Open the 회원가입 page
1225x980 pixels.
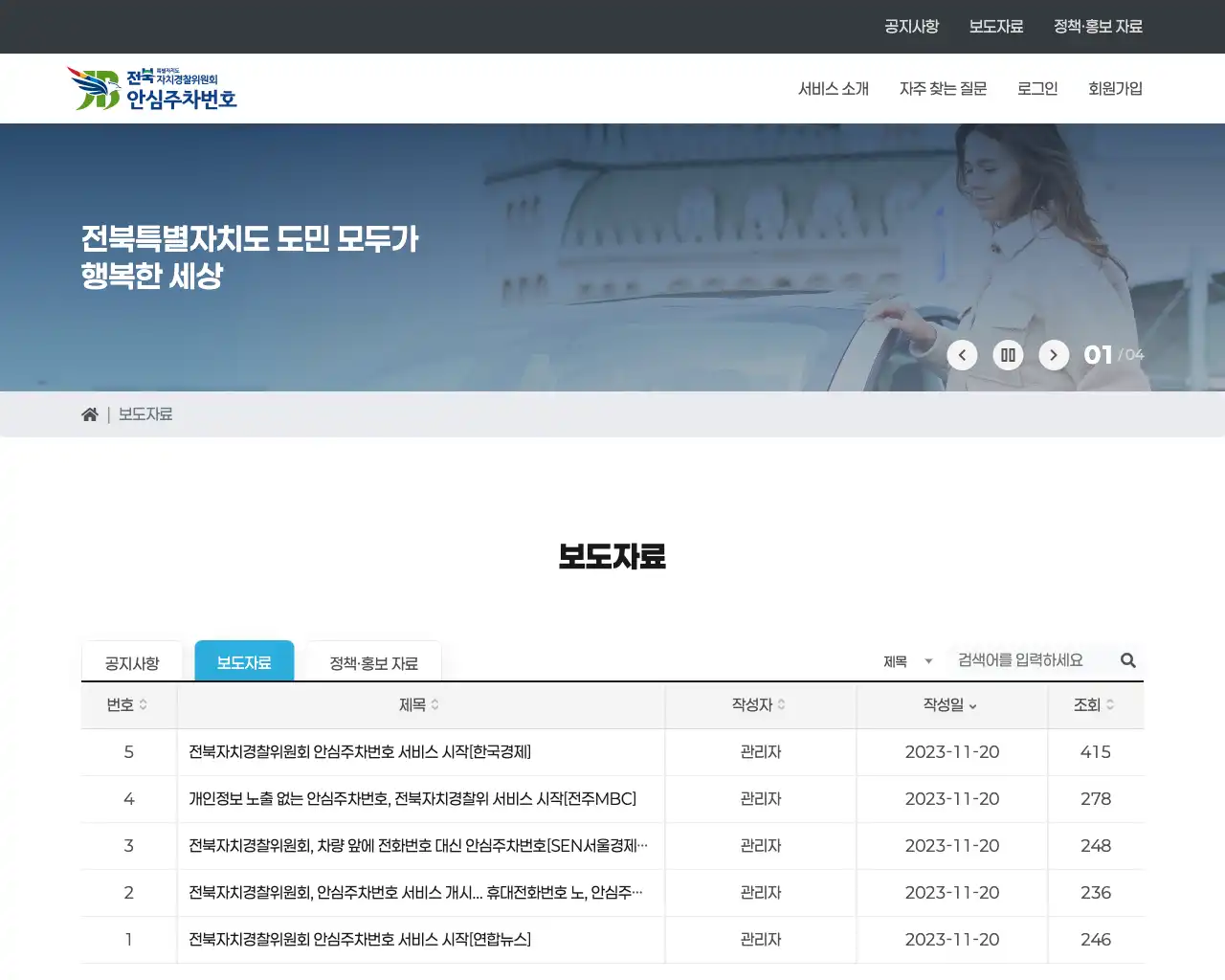click(x=1115, y=88)
